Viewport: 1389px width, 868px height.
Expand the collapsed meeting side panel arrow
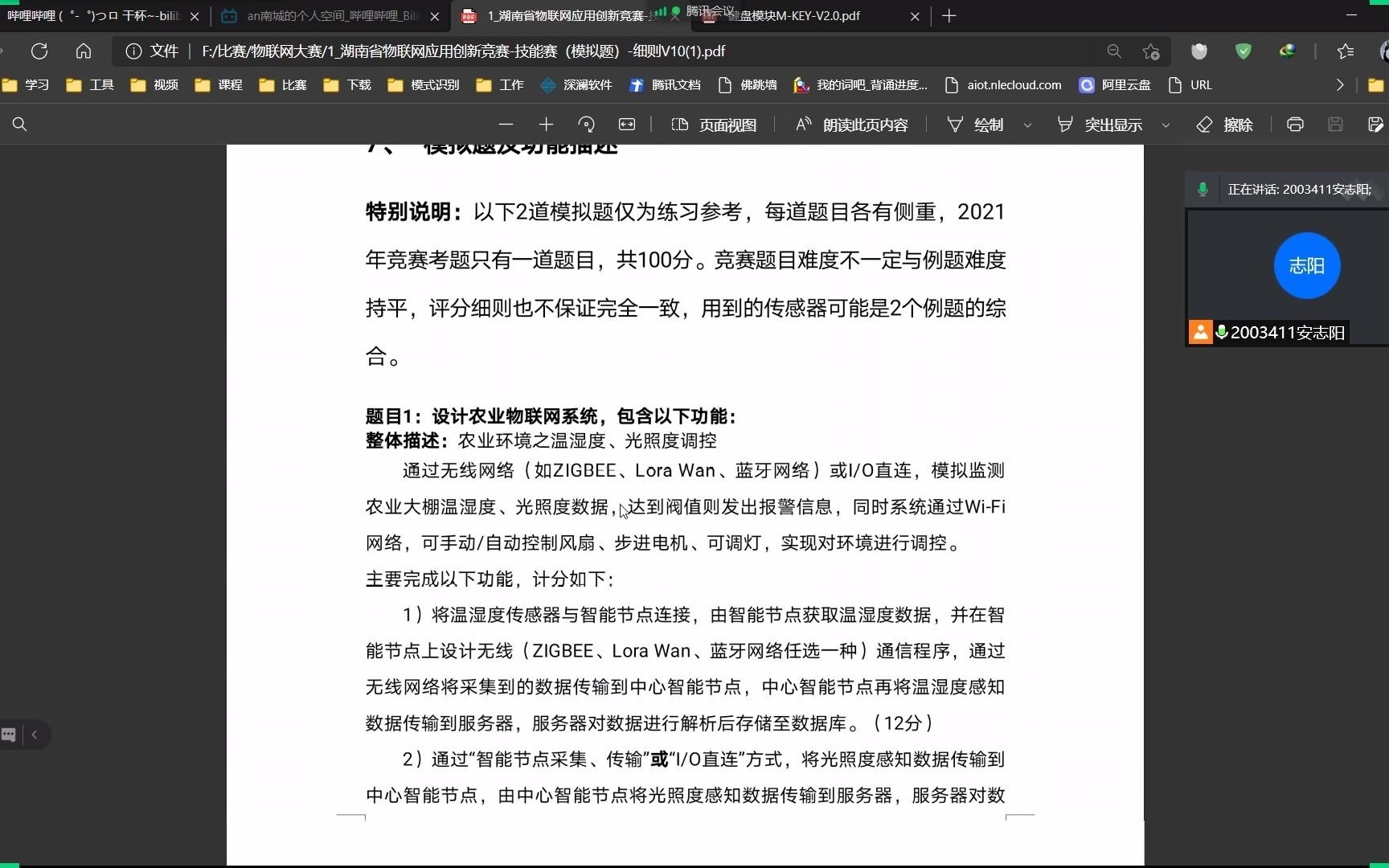(35, 735)
